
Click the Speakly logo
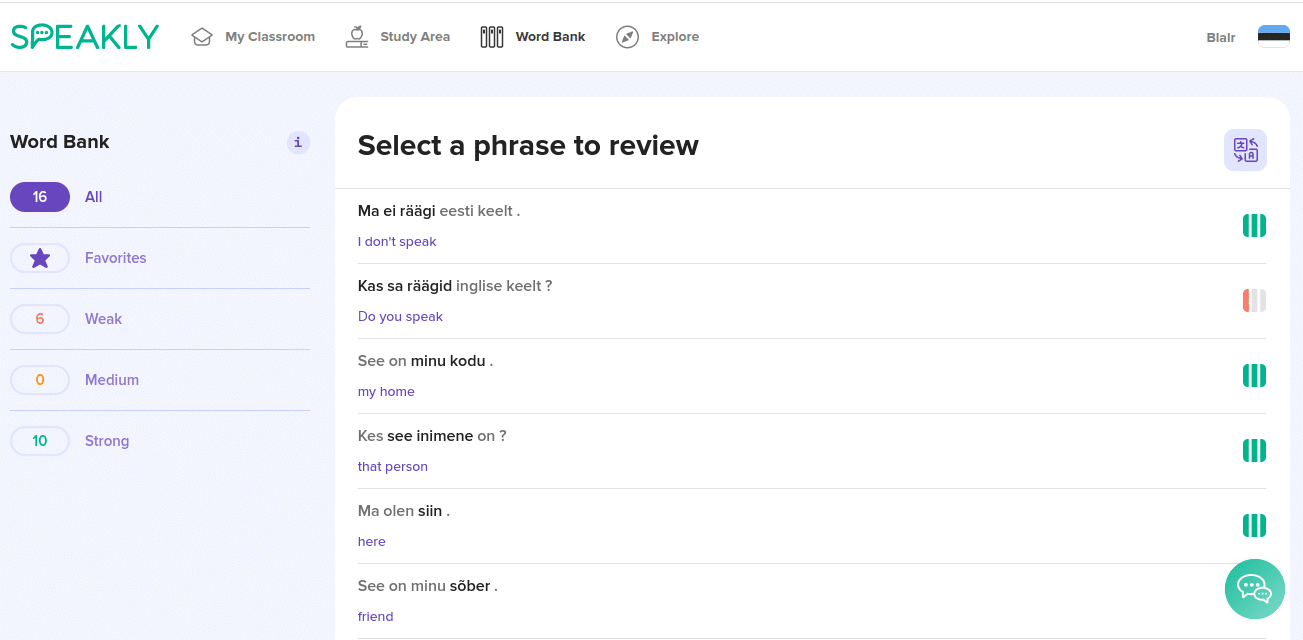point(85,37)
